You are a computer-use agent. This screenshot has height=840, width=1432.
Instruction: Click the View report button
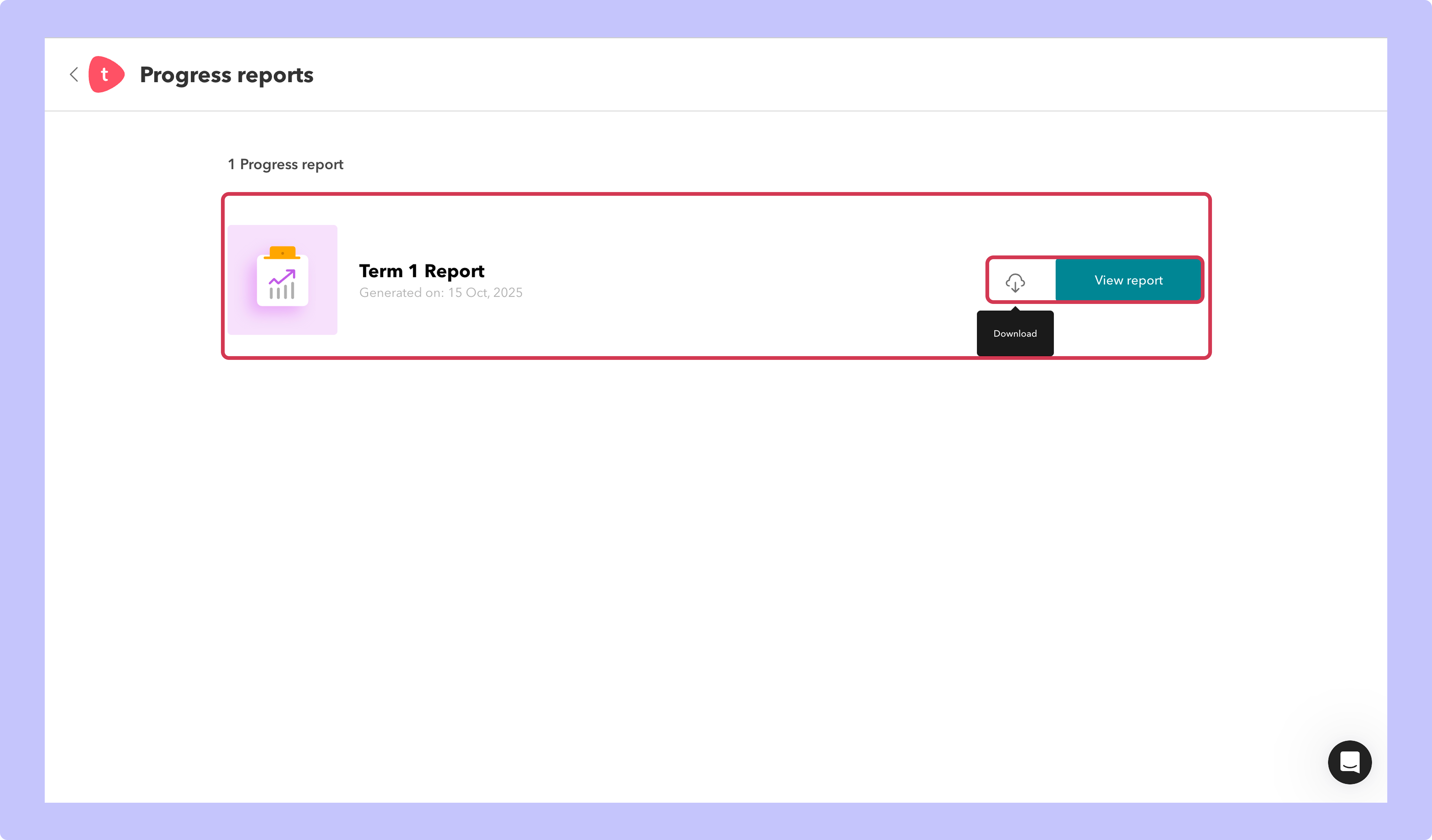(1129, 280)
